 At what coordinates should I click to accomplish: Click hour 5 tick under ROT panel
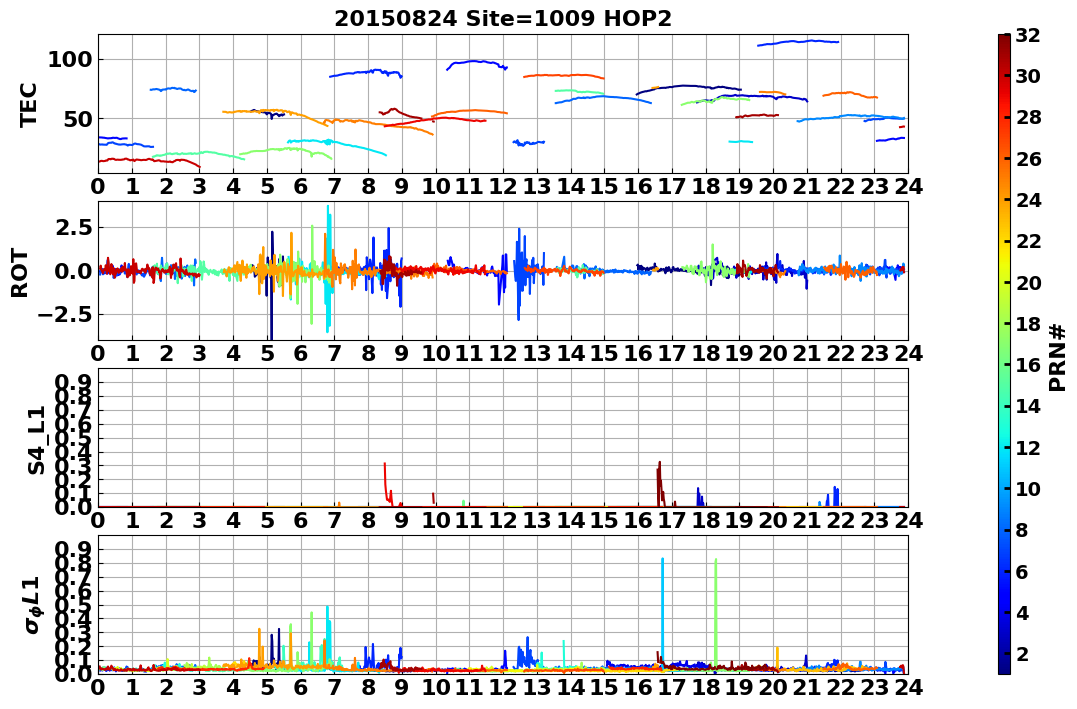point(267,353)
